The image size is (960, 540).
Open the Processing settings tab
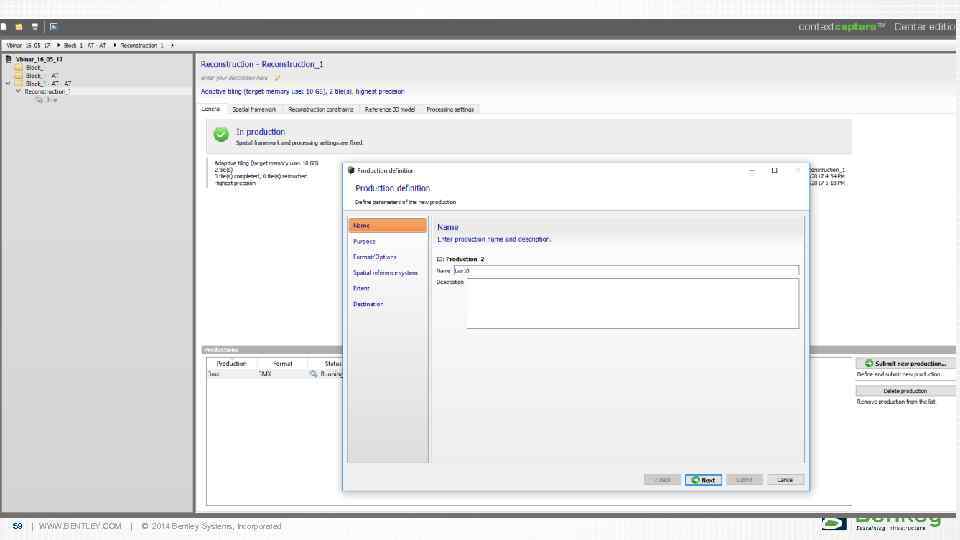pyautogui.click(x=450, y=110)
